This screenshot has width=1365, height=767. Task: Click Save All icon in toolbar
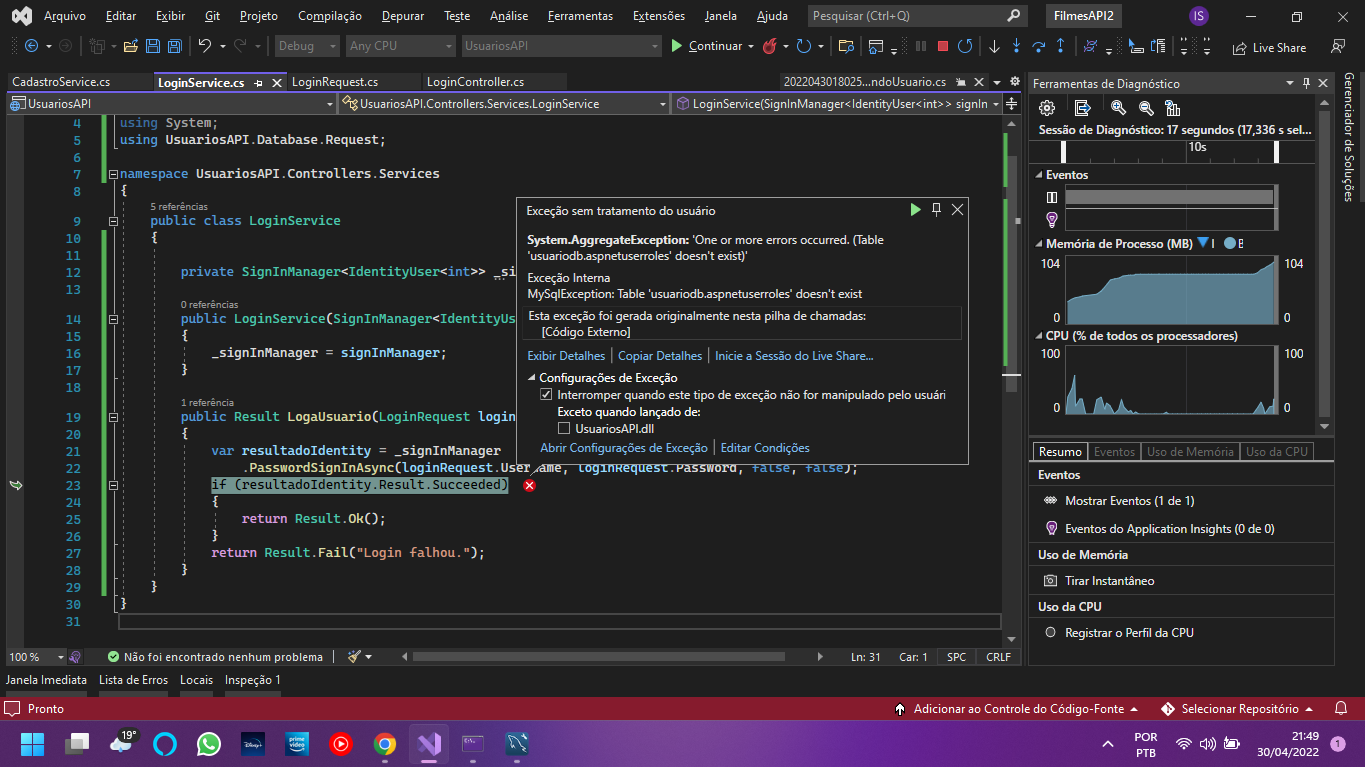pos(174,46)
